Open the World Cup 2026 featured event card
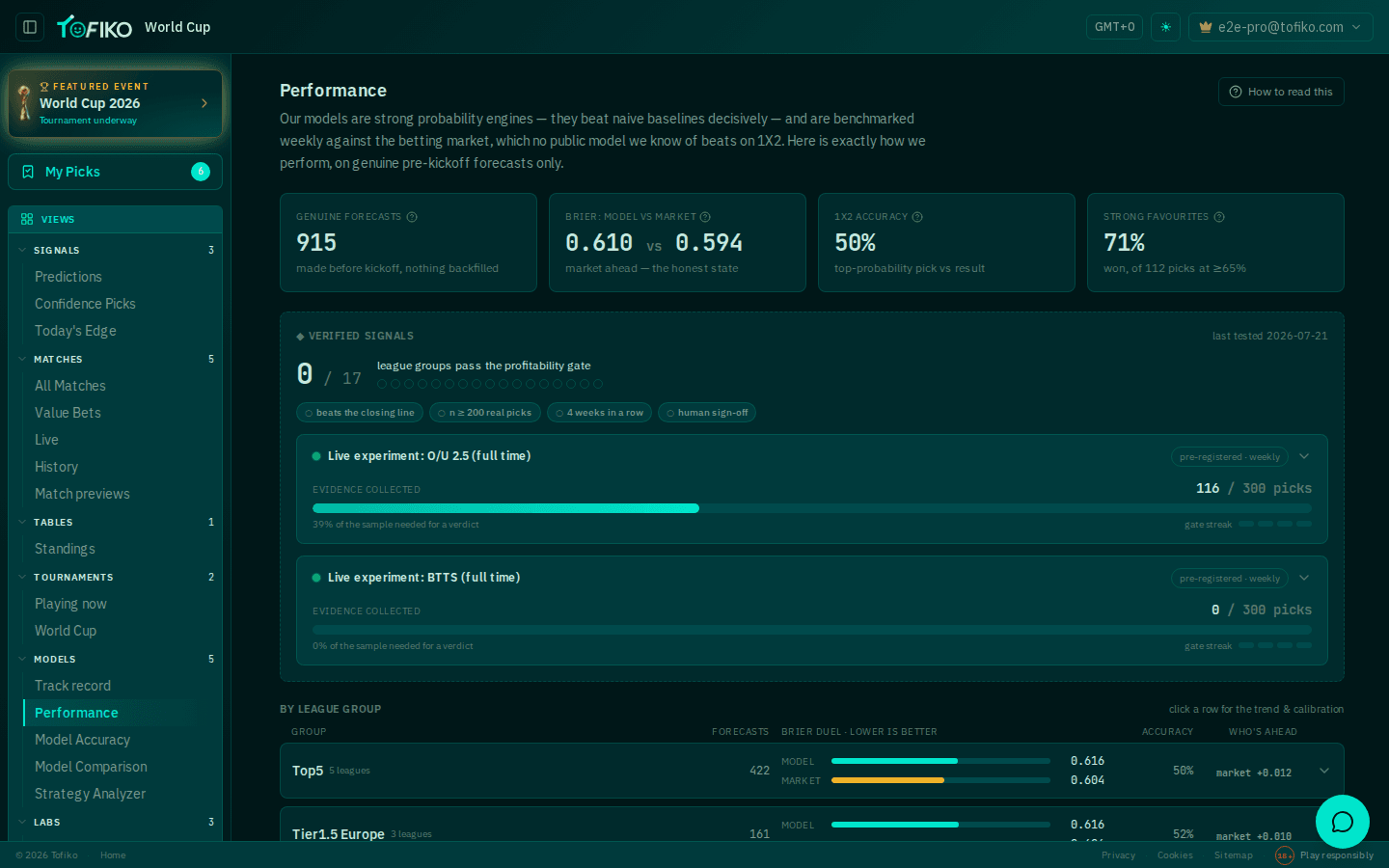This screenshot has height=868, width=1389. [x=115, y=103]
